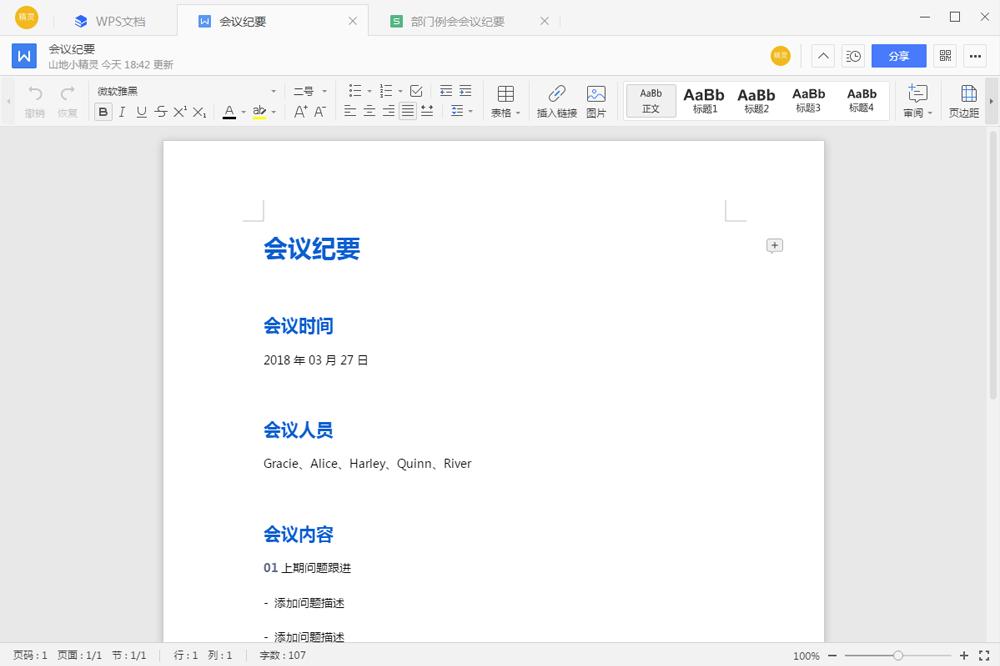The height and width of the screenshot is (666, 1000).
Task: Center align text
Action: (x=369, y=111)
